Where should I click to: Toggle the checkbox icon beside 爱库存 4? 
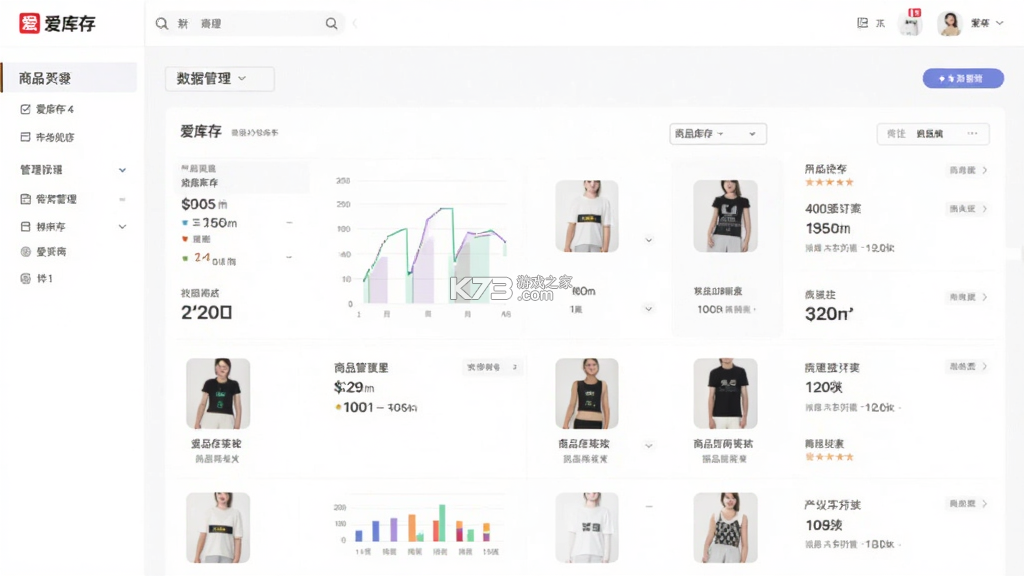click(25, 109)
